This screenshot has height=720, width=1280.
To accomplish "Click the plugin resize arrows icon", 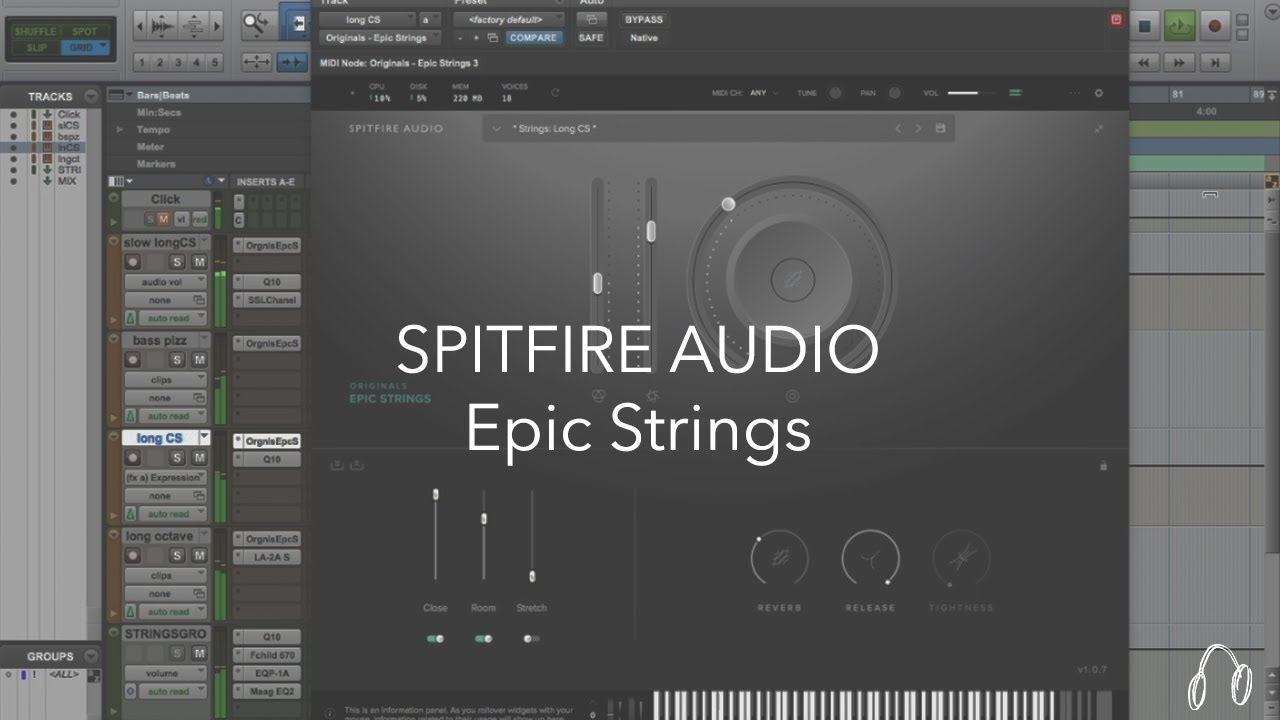I will (x=1099, y=129).
